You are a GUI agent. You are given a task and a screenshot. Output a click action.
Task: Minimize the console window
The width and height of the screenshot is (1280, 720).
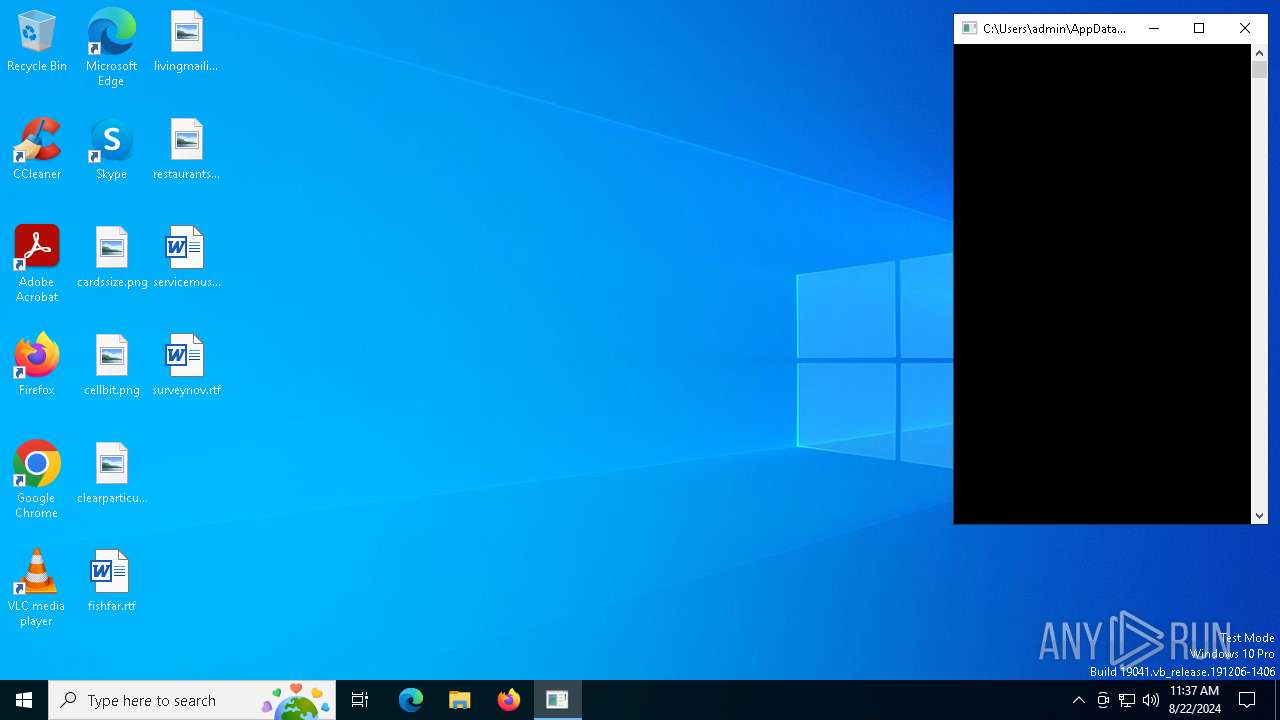point(1154,28)
